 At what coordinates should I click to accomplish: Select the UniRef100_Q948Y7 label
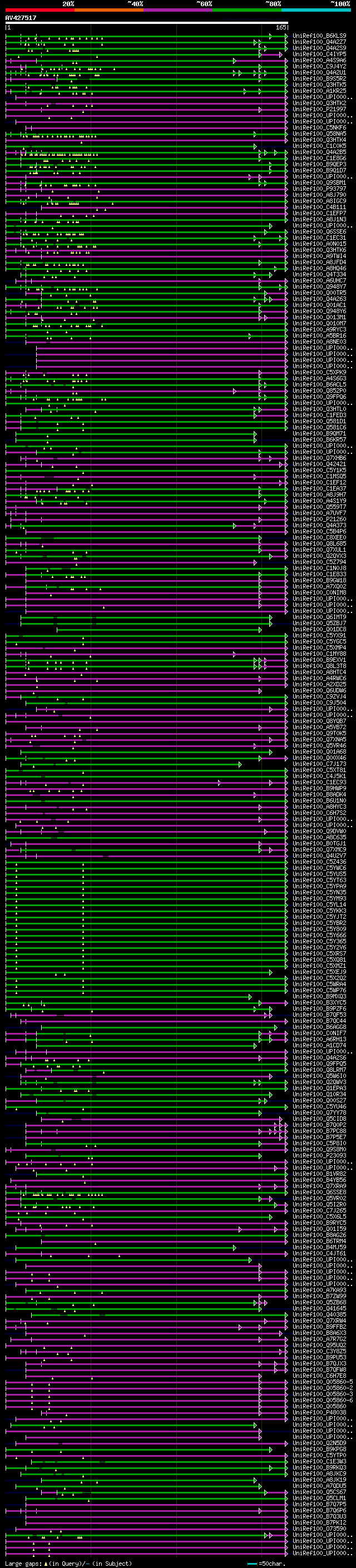point(319,286)
